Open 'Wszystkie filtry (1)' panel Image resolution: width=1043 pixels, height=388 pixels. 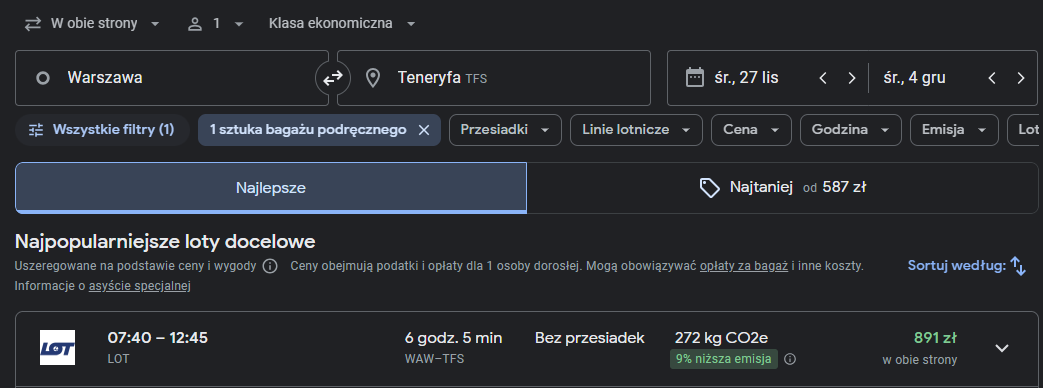(102, 130)
